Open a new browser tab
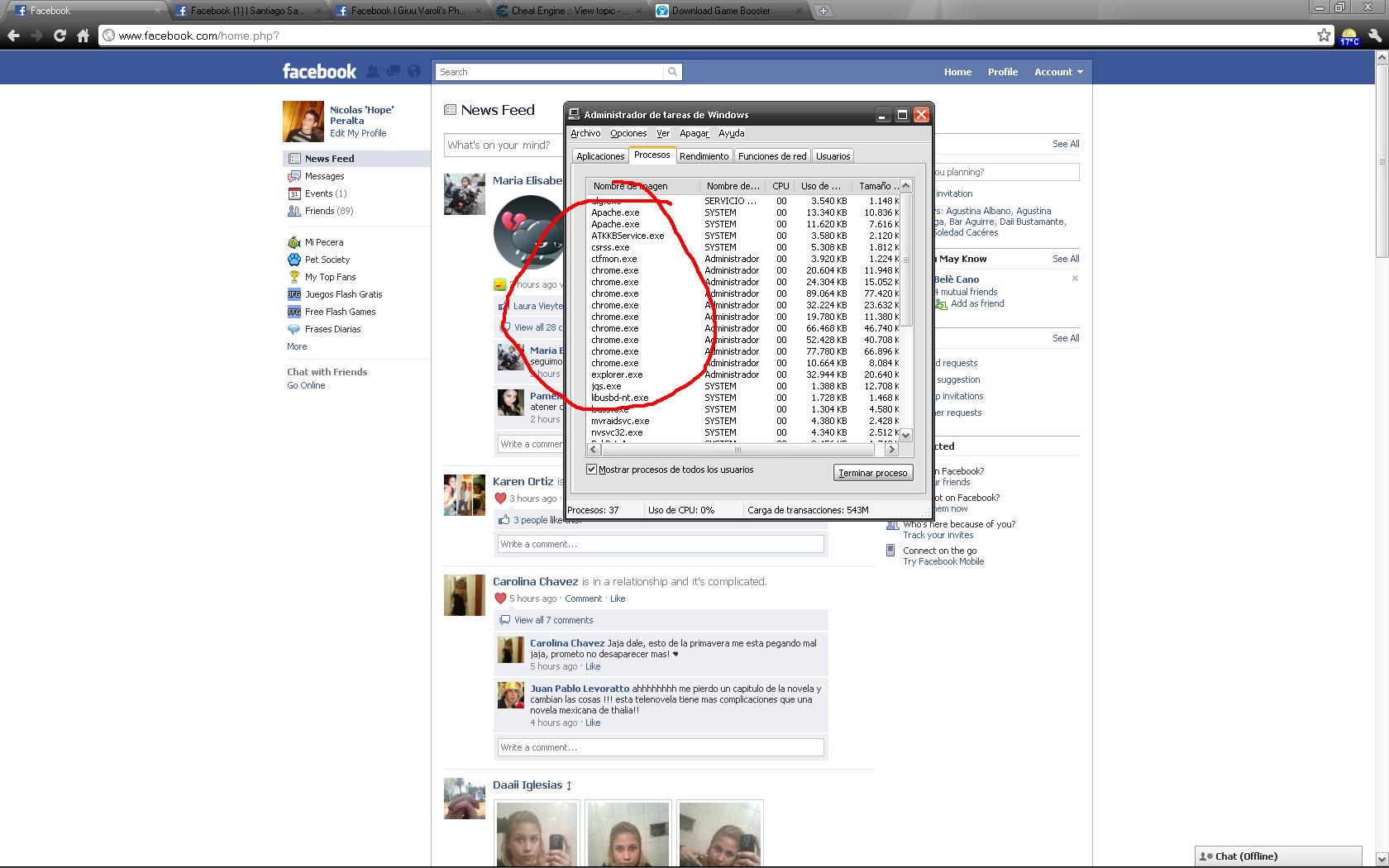Screen dimensions: 1389x868 coord(823,11)
